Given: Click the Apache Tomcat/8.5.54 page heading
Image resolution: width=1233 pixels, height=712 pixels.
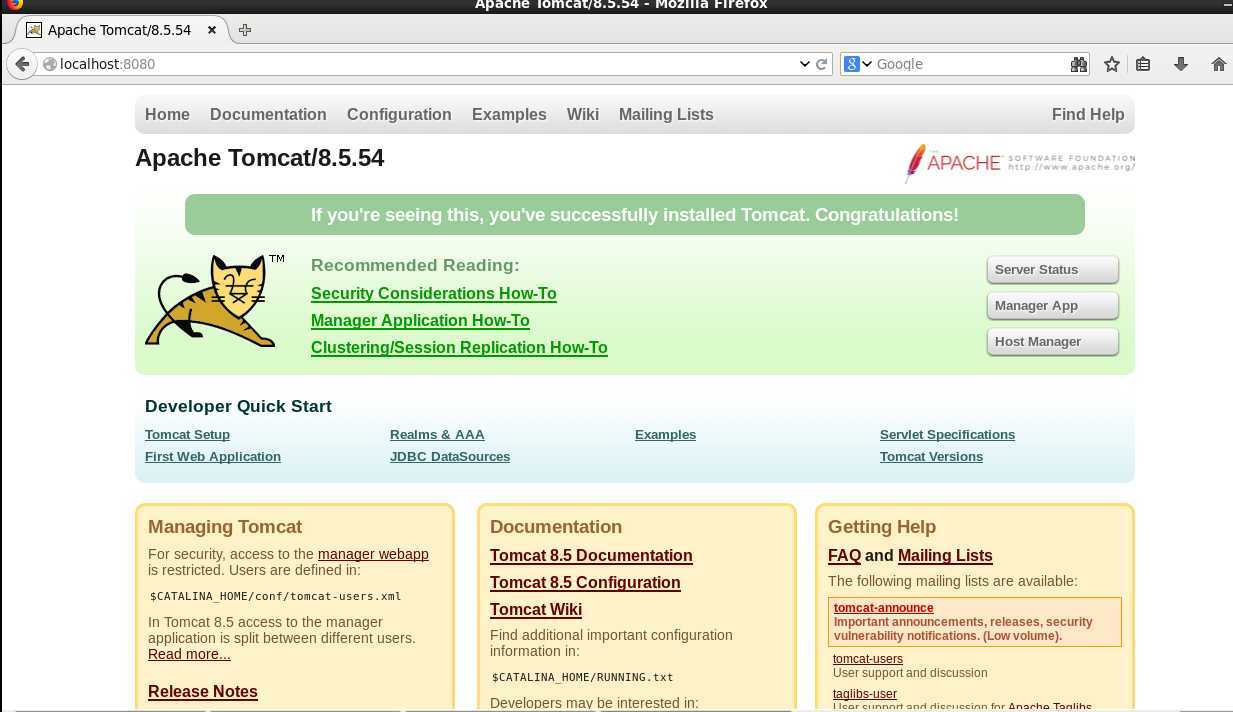Looking at the screenshot, I should pos(259,158).
